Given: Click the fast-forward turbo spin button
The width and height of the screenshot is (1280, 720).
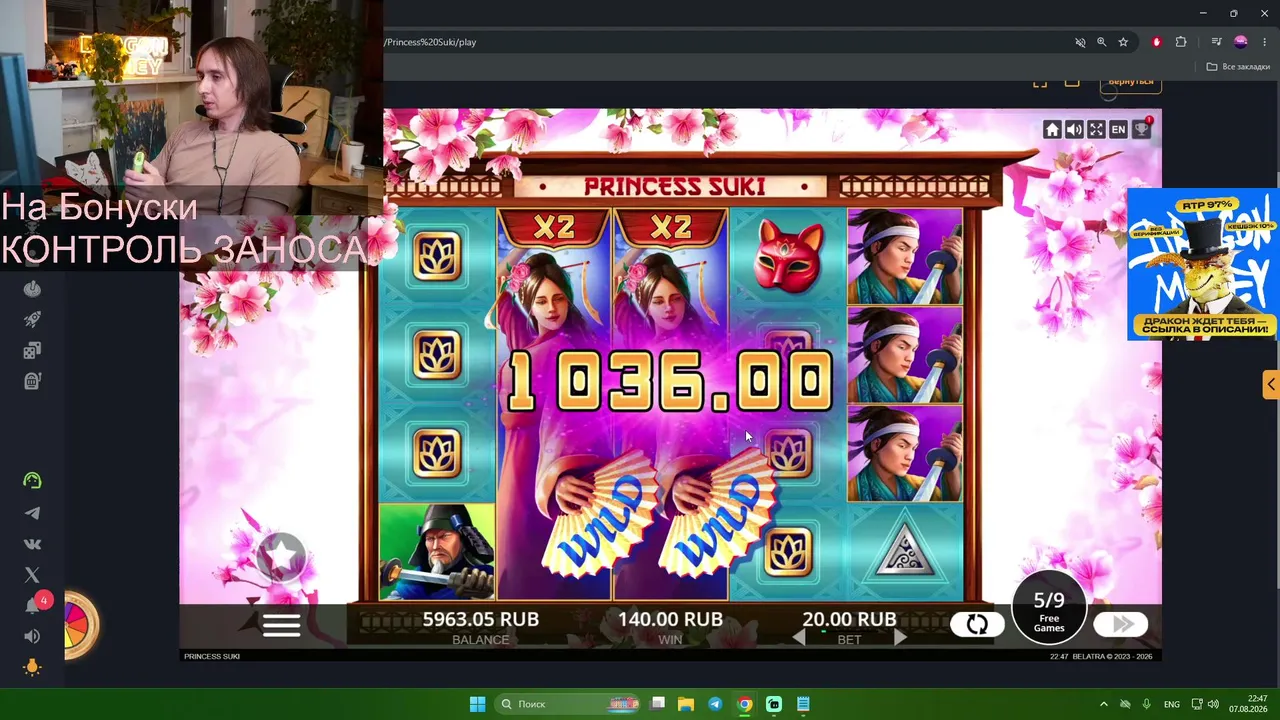Looking at the screenshot, I should (x=1121, y=624).
